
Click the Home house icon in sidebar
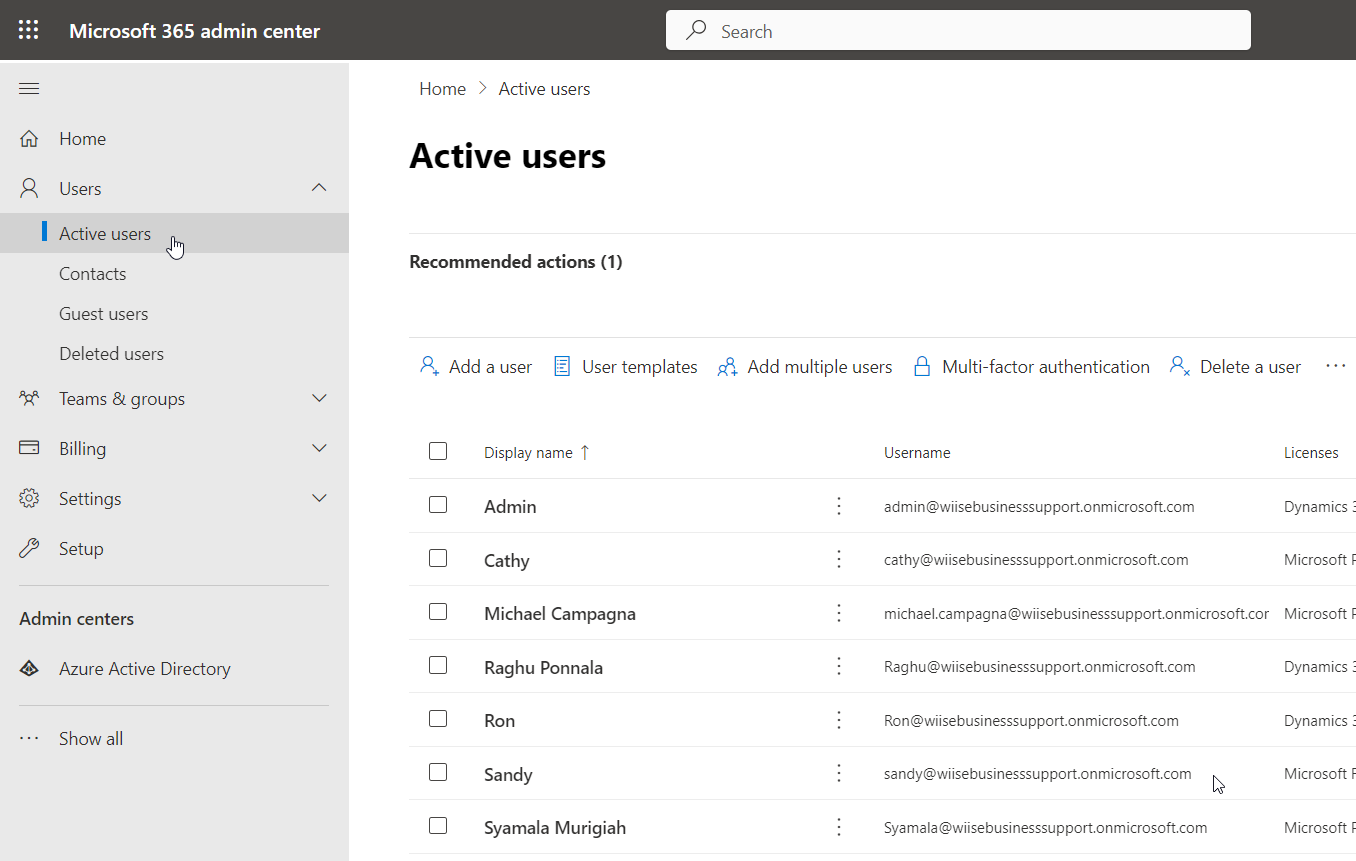tap(29, 139)
